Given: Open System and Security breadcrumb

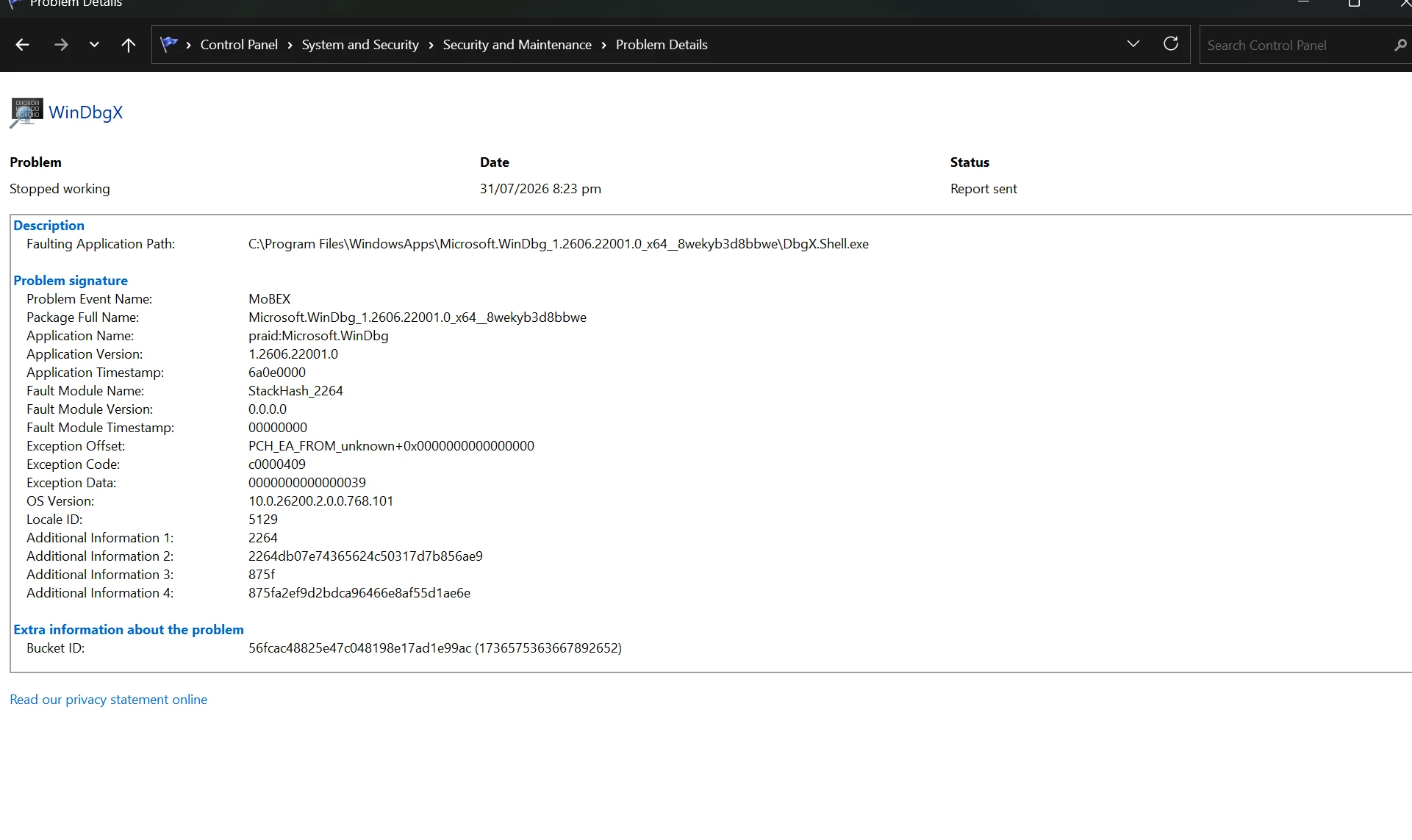Looking at the screenshot, I should pyautogui.click(x=360, y=45).
